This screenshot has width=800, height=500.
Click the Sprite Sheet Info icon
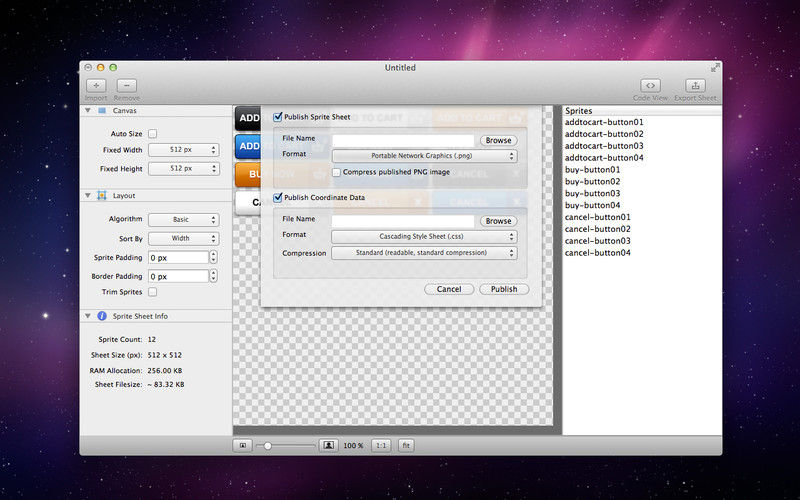(102, 316)
